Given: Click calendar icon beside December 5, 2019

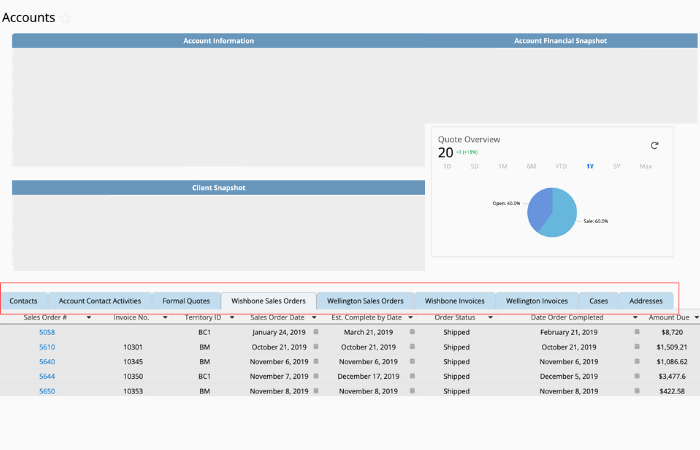Looking at the screenshot, I should coord(636,376).
